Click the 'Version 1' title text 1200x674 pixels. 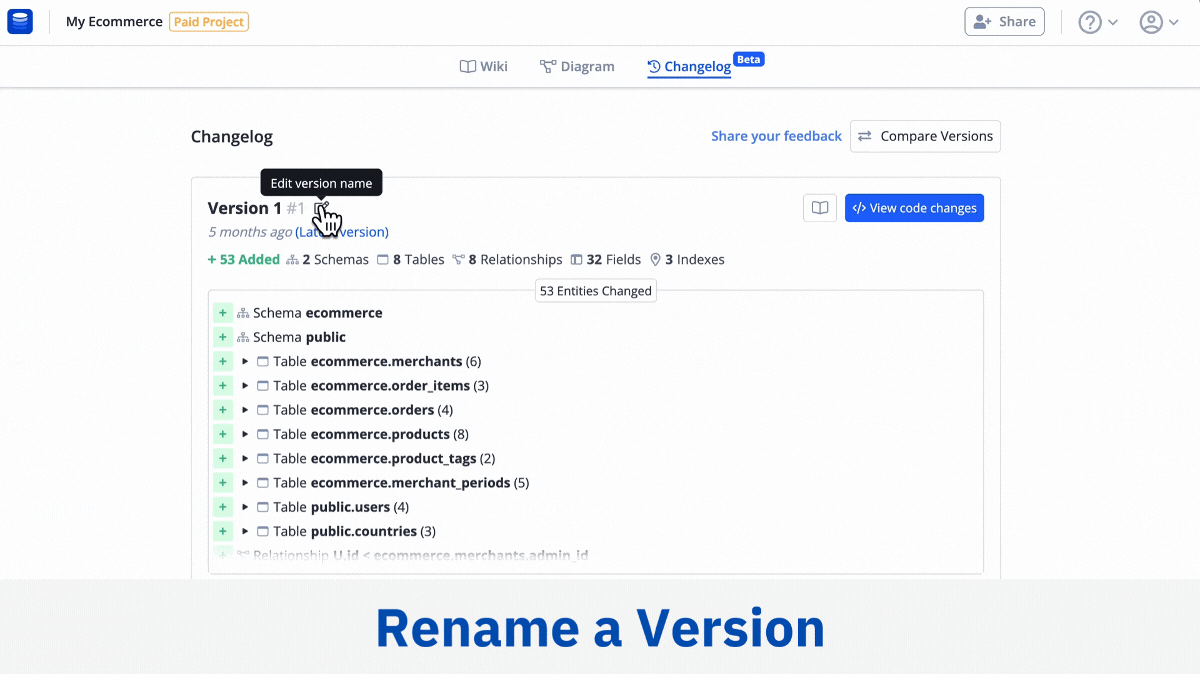245,208
